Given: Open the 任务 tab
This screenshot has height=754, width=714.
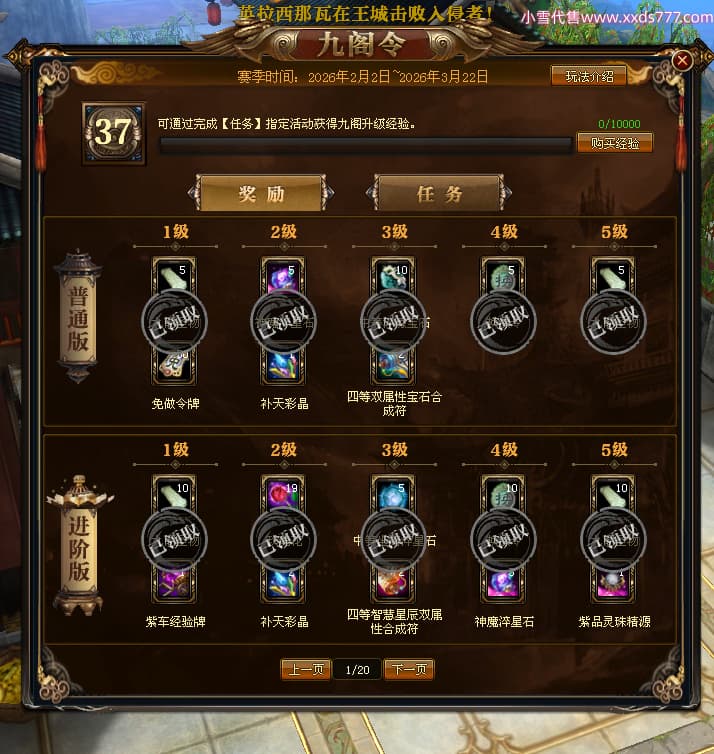Looking at the screenshot, I should tap(439, 193).
